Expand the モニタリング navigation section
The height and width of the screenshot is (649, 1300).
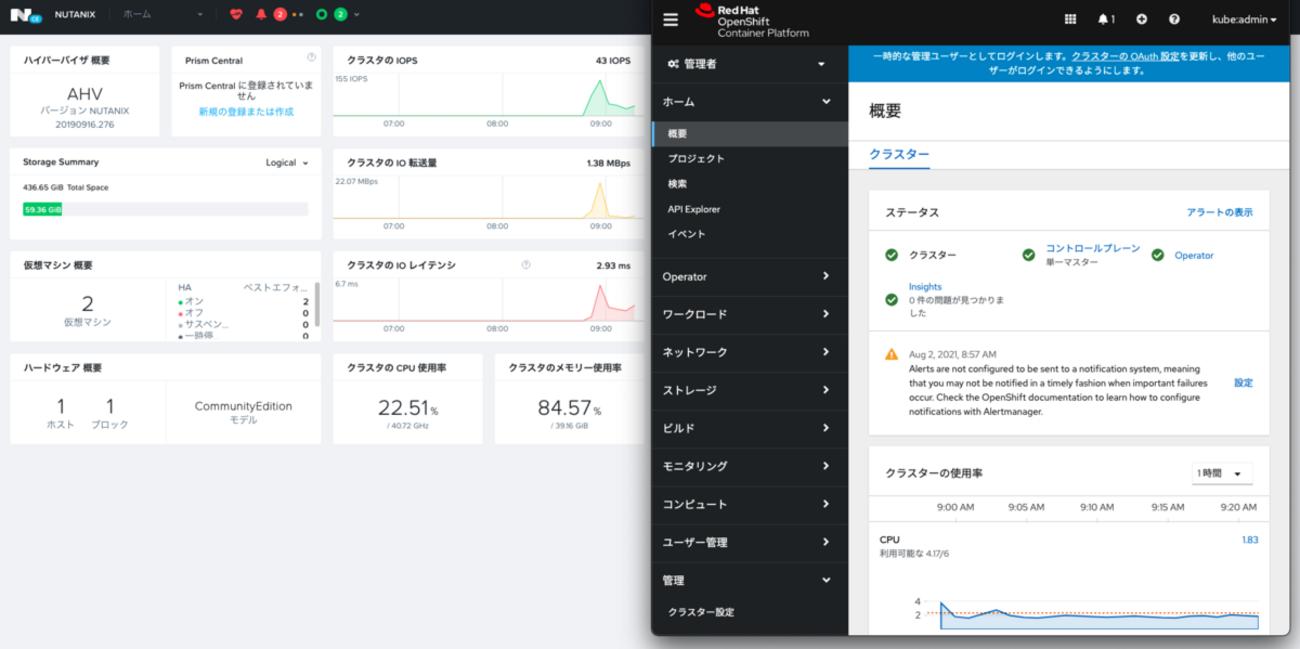click(749, 466)
